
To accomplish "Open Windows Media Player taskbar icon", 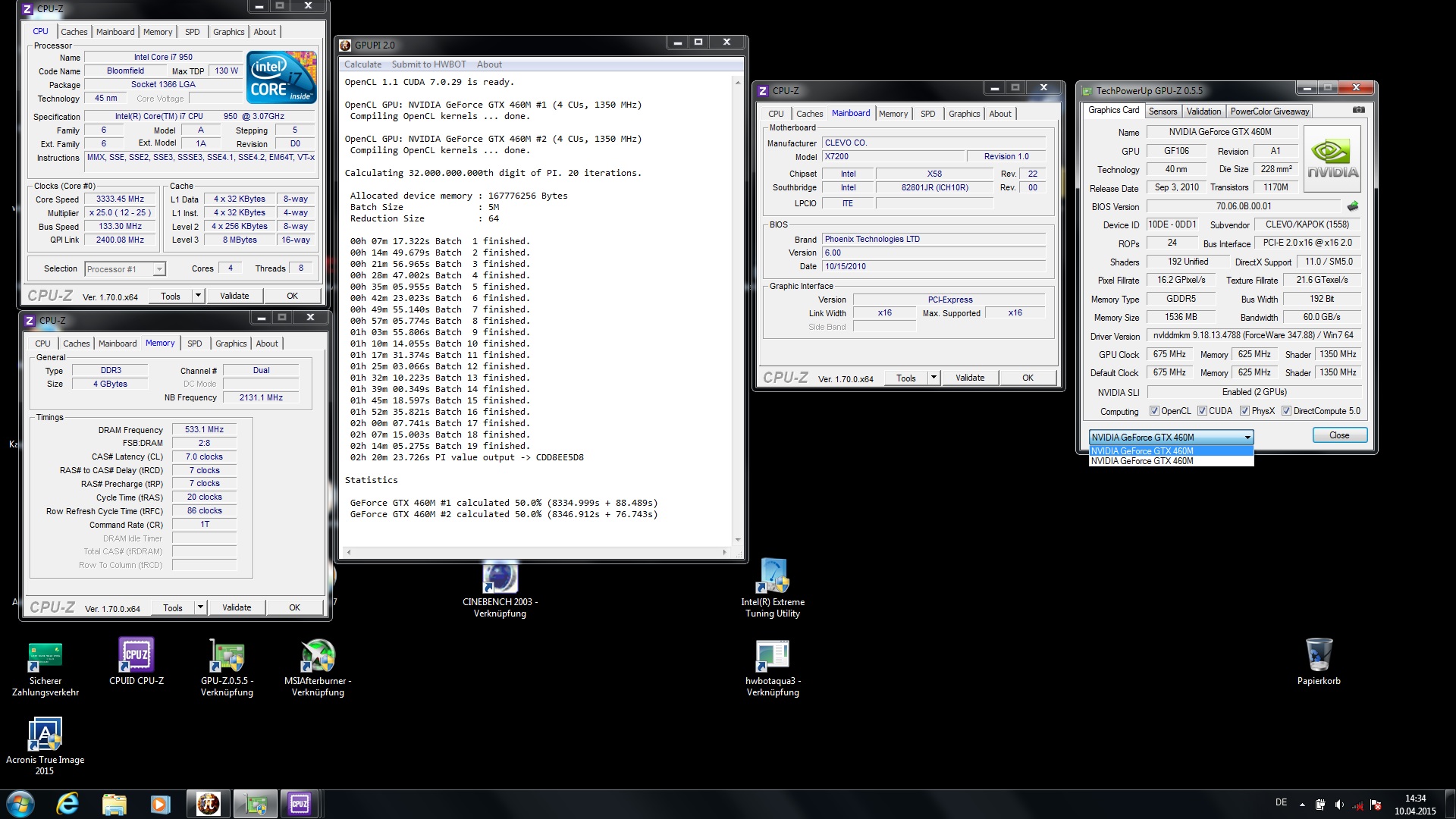I will pyautogui.click(x=160, y=804).
